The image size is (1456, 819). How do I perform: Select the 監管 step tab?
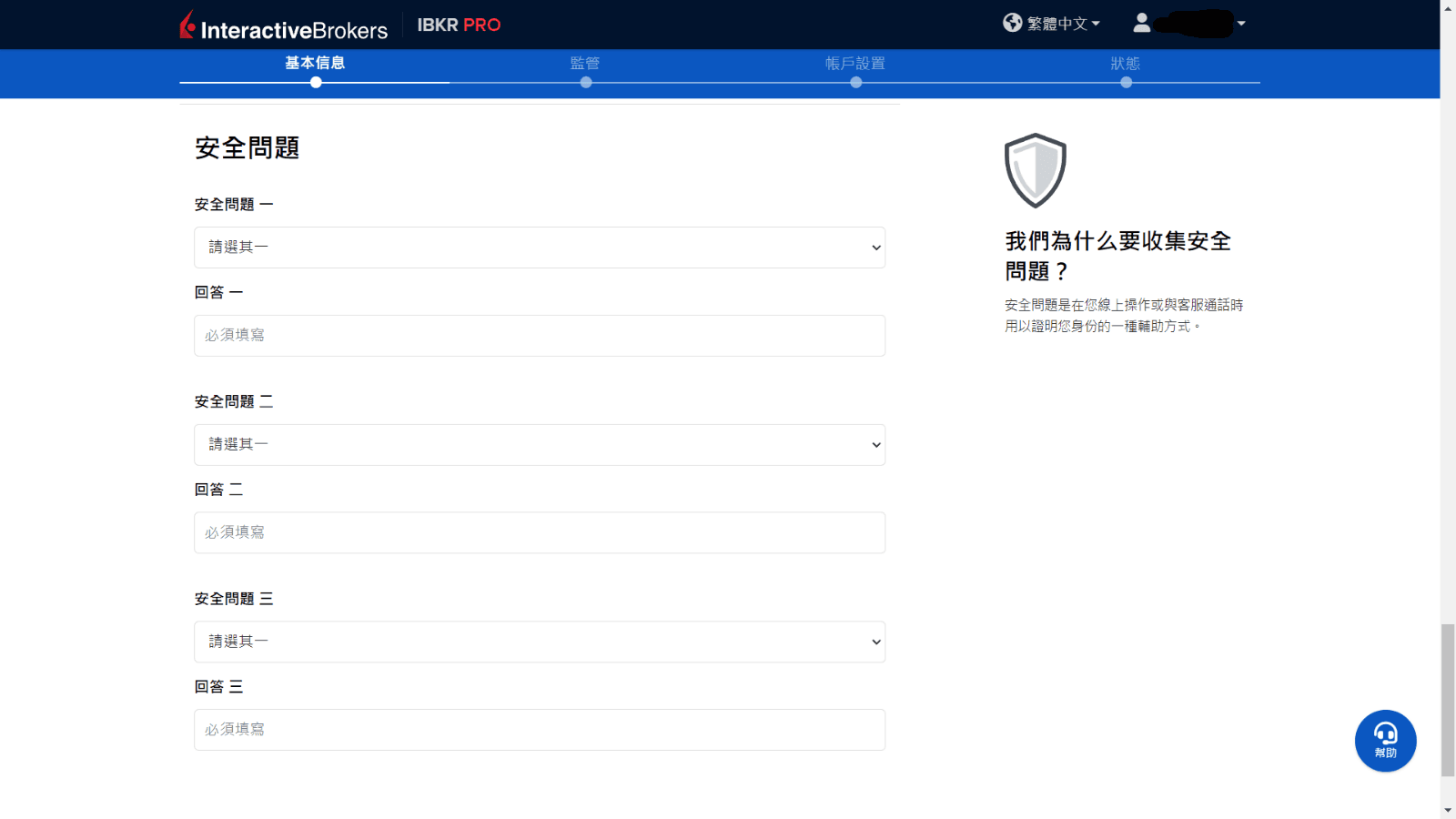click(x=585, y=64)
